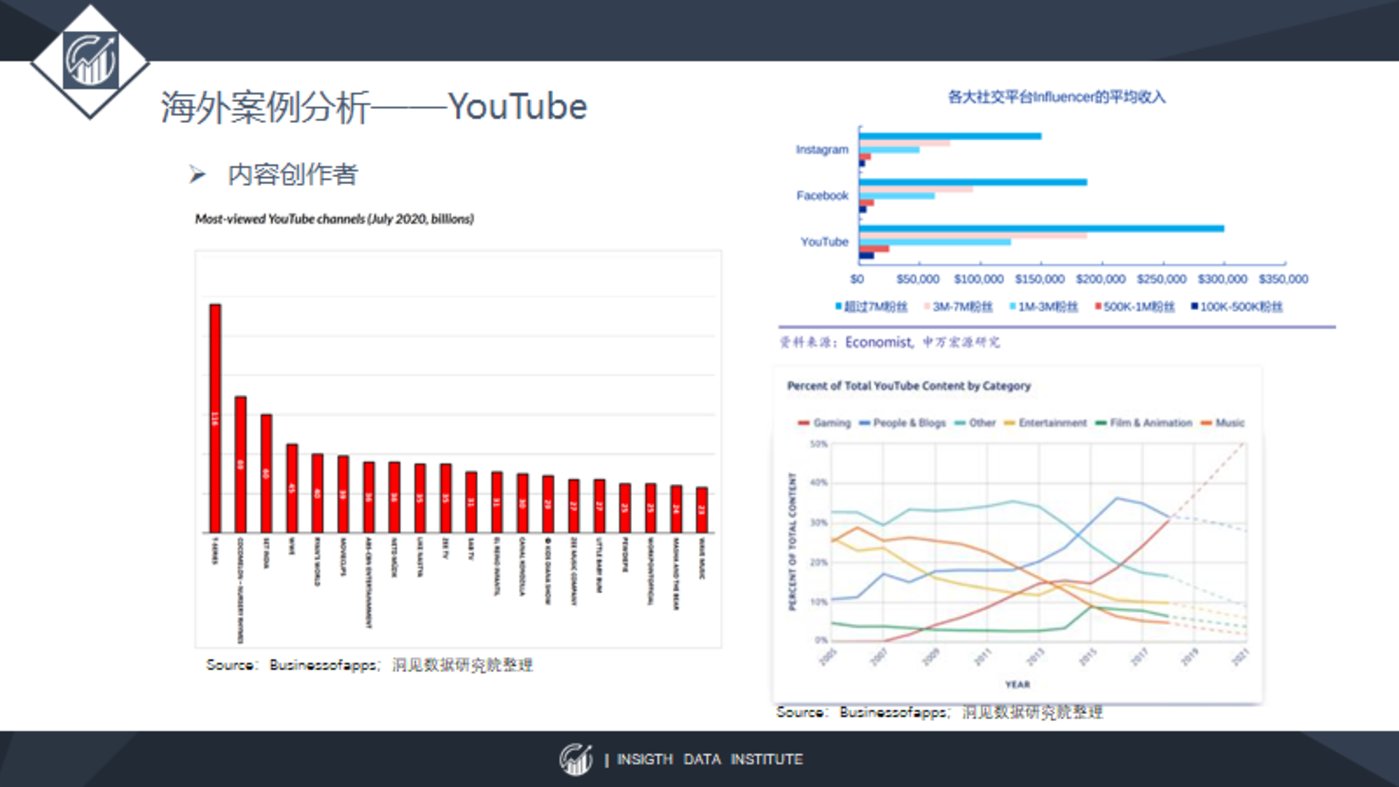Click the T-SERIES axis label
Viewport: 1399px width, 787px height.
215,550
